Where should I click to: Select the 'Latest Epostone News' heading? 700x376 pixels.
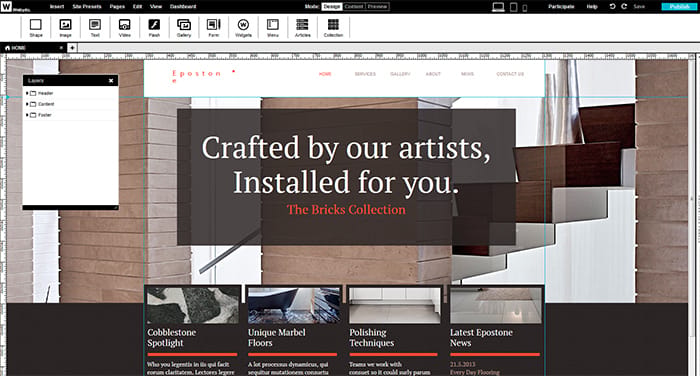481,338
